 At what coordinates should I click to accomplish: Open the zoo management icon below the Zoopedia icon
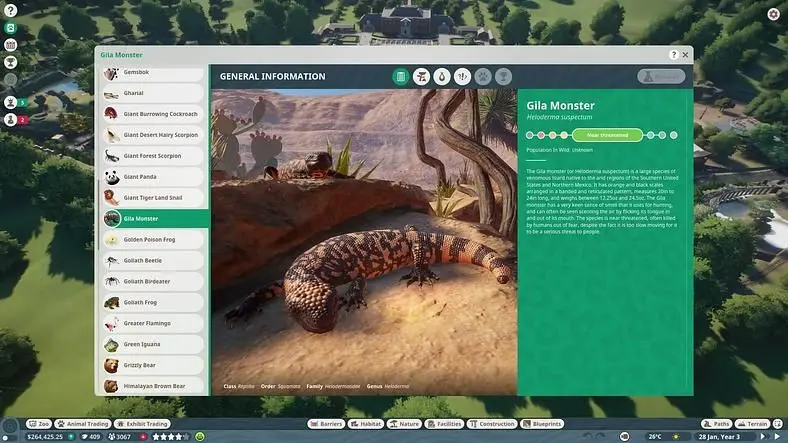(x=10, y=45)
